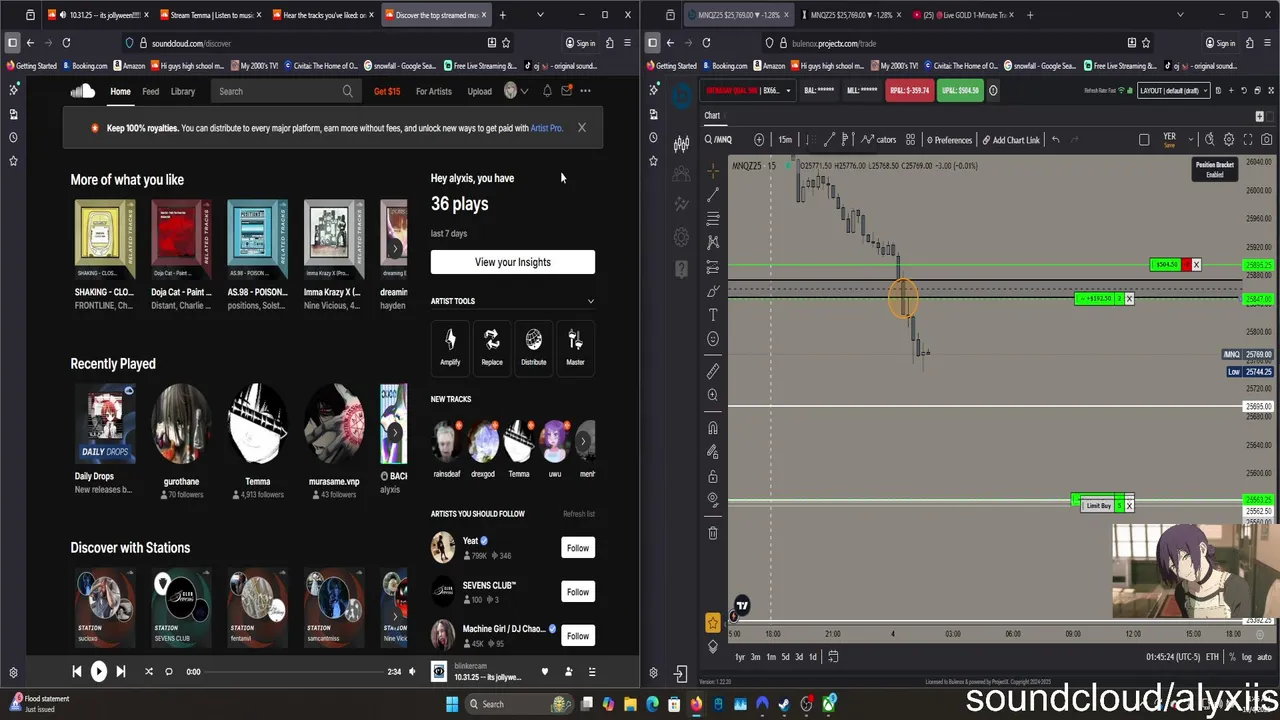Open the three-dot more menu in SoundCloud header
The image size is (1280, 720).
click(x=585, y=91)
